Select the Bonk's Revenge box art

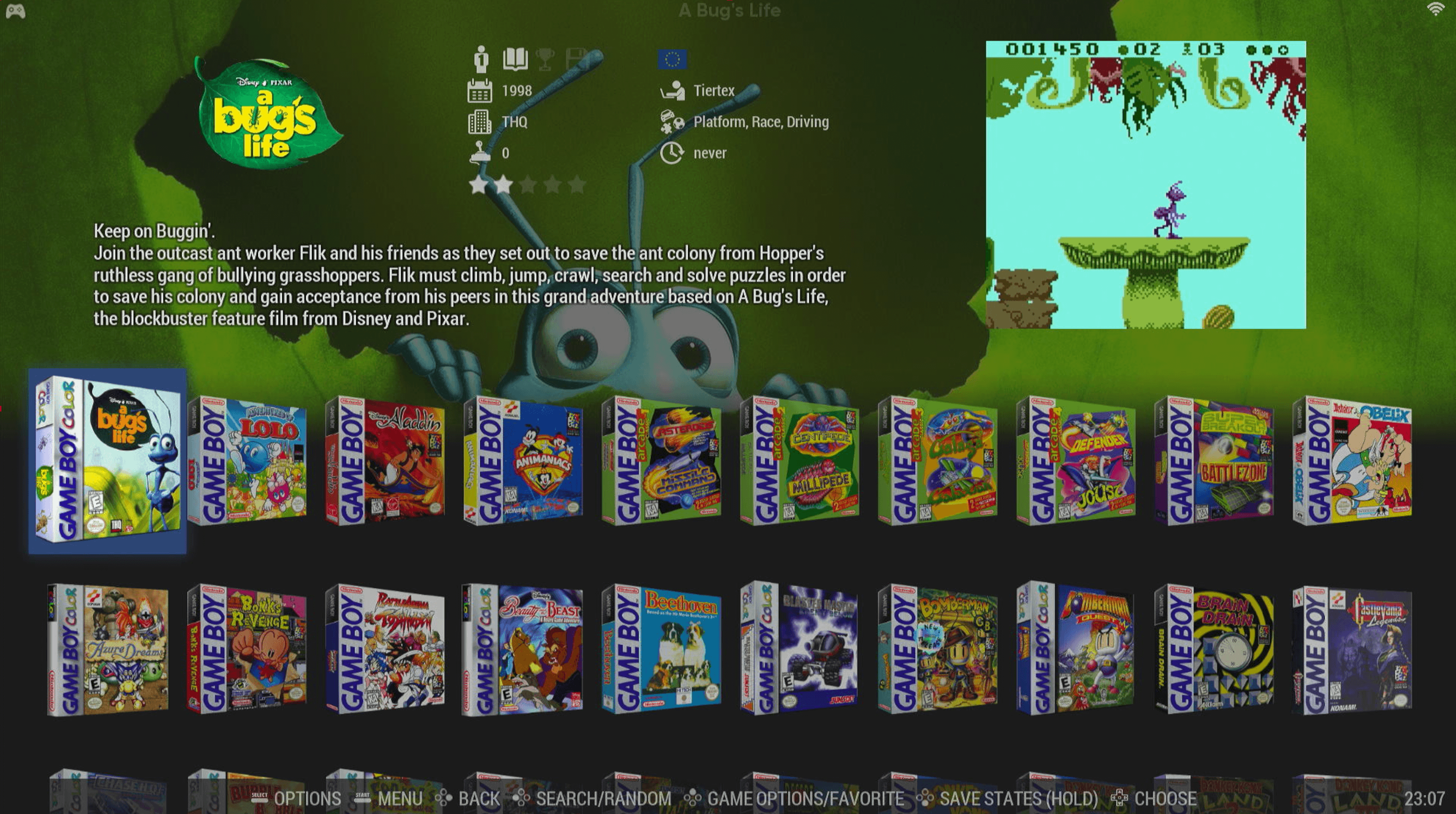(247, 649)
